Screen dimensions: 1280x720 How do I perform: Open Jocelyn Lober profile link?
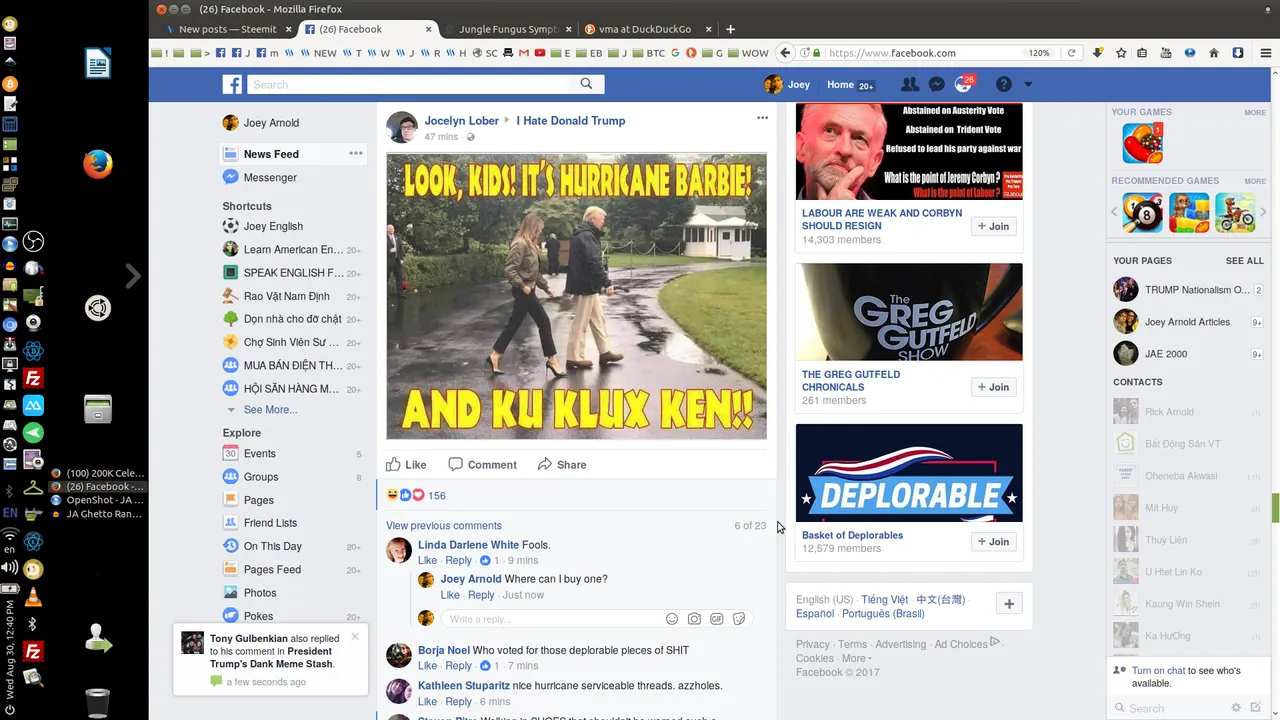[x=462, y=121]
